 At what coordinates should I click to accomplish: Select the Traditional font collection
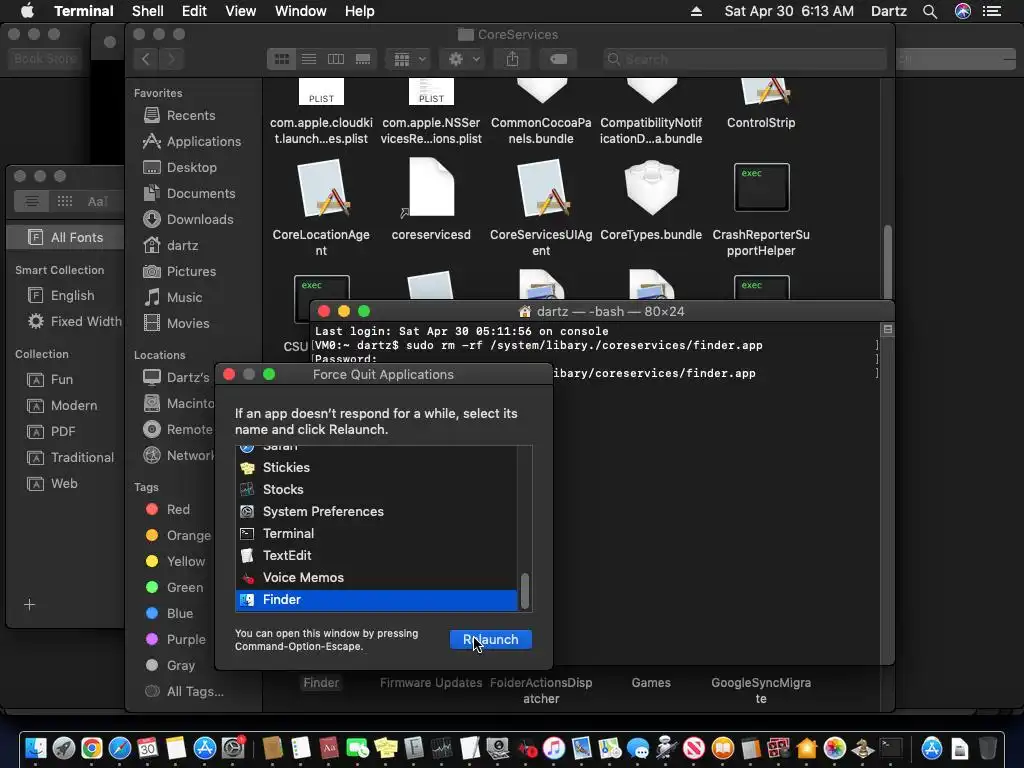71,458
